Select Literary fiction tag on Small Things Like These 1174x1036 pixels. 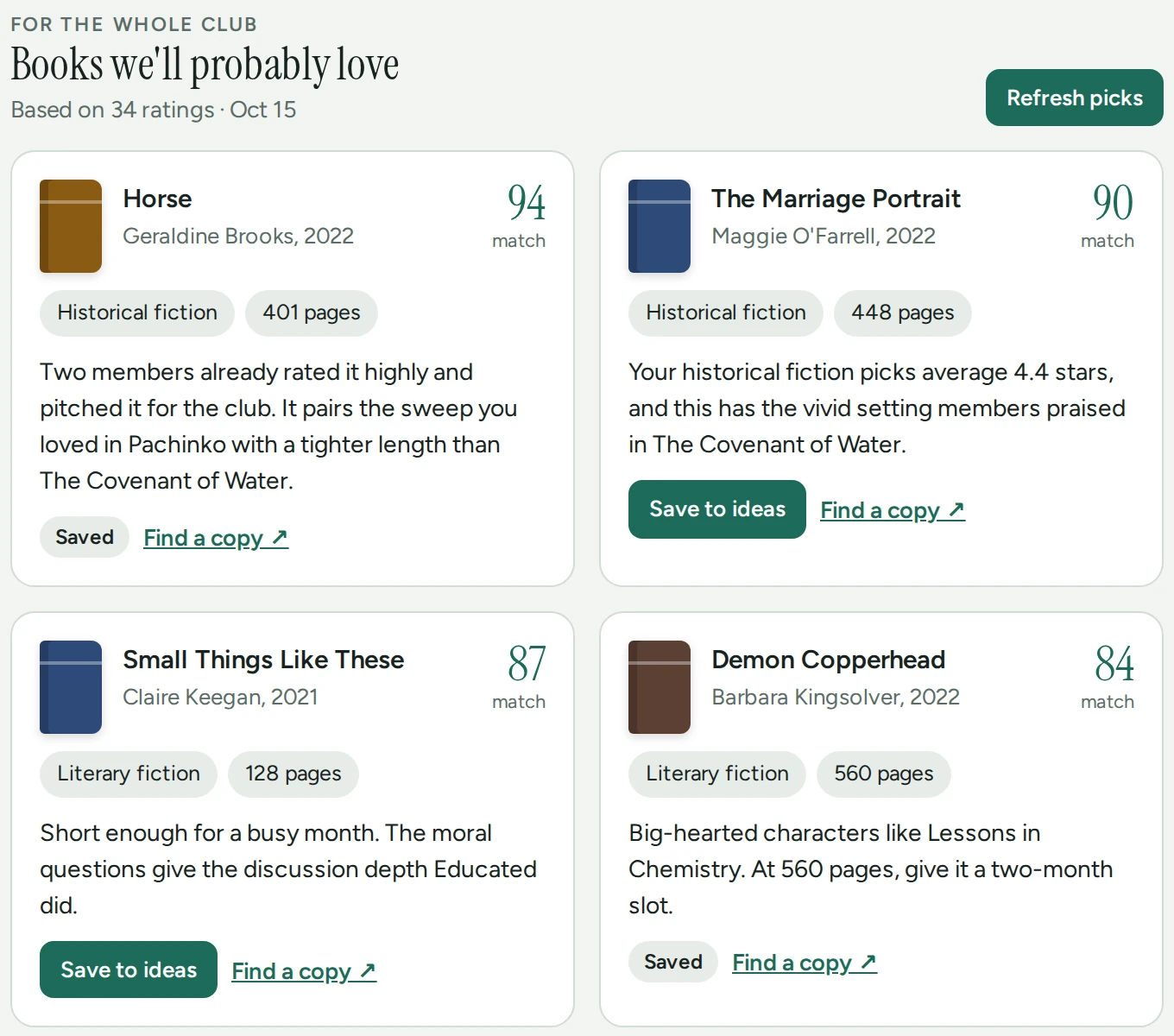(x=129, y=774)
